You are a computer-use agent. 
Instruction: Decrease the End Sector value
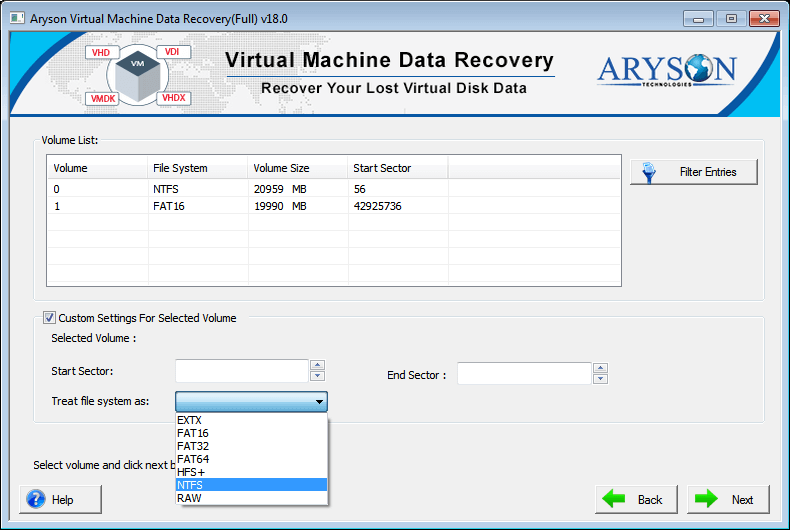point(600,379)
